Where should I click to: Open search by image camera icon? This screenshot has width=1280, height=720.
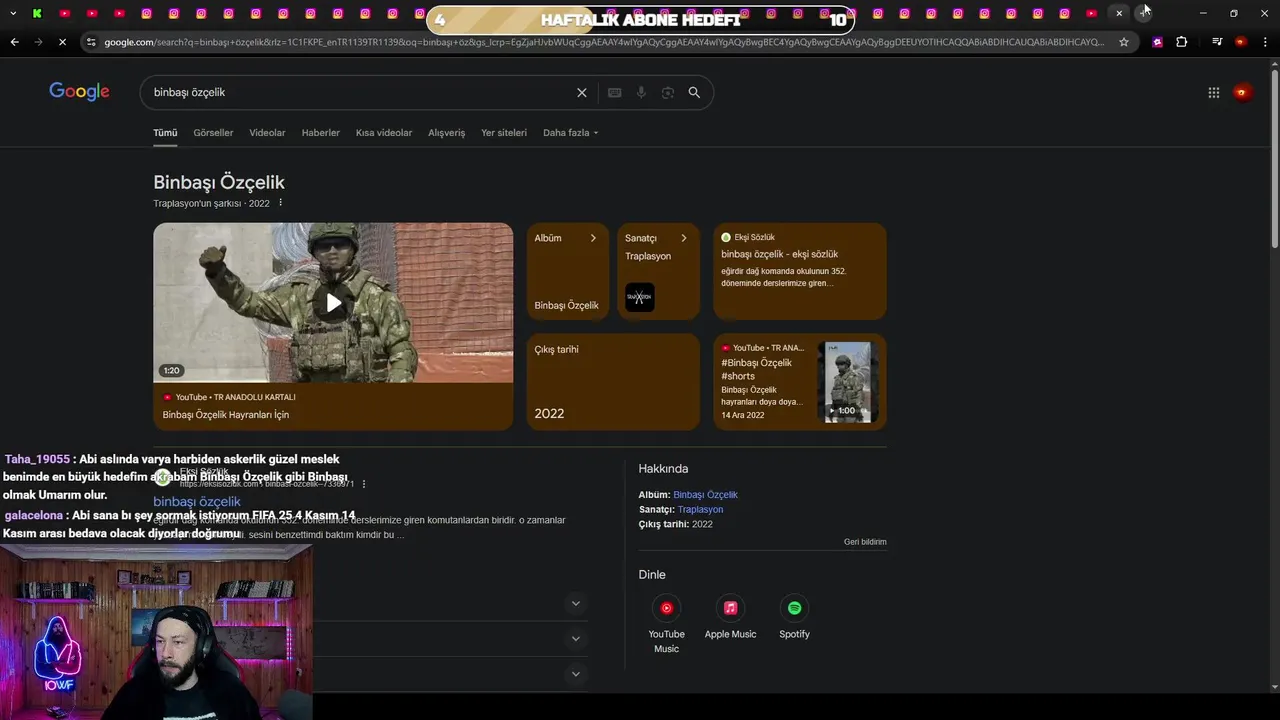pyautogui.click(x=667, y=92)
